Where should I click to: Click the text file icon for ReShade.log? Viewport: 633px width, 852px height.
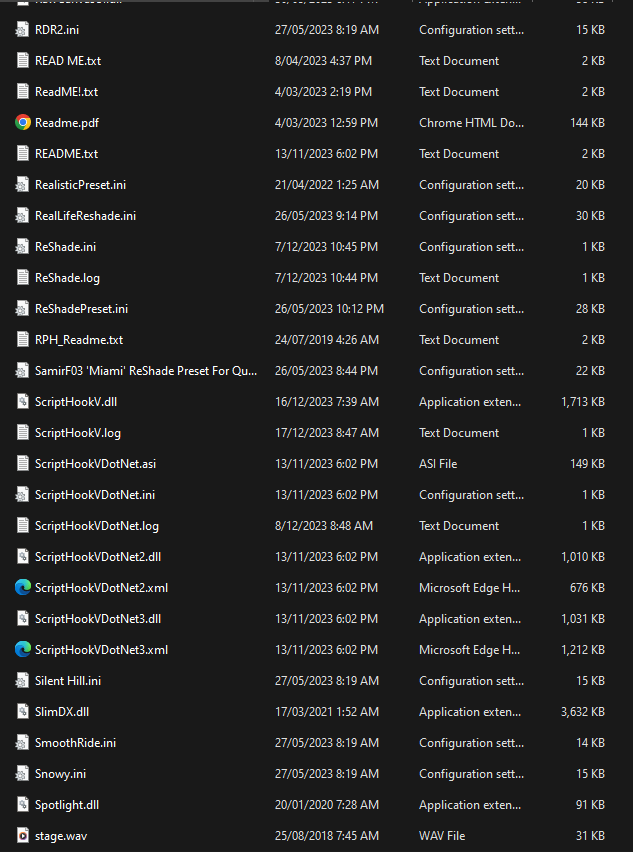23,278
